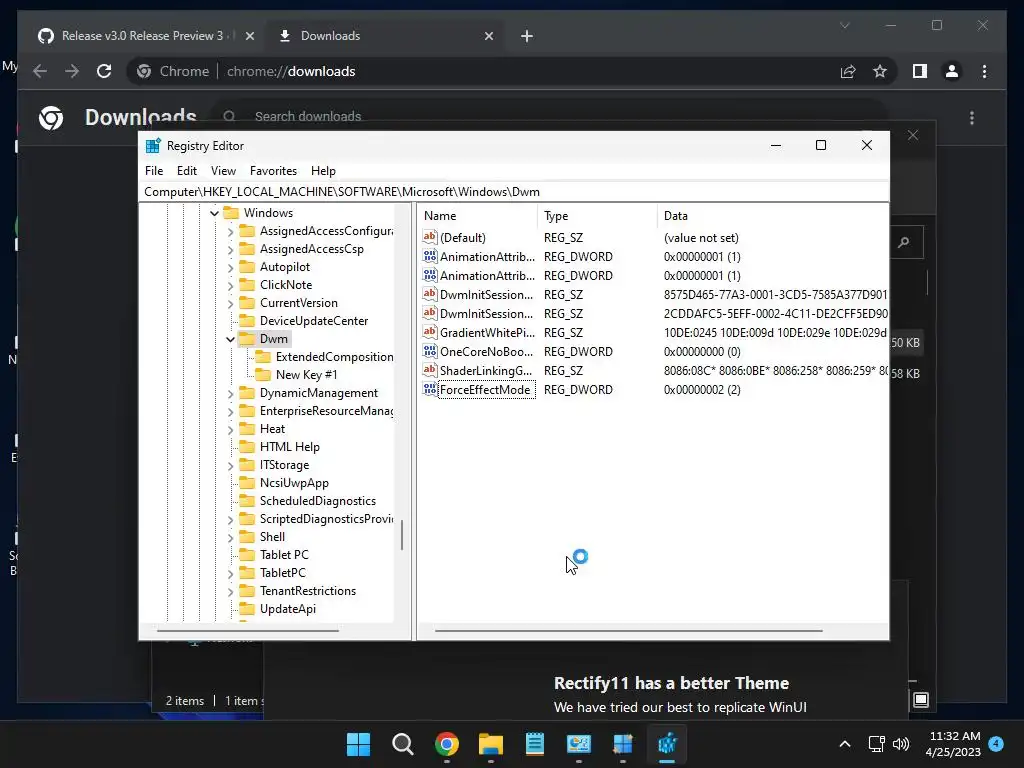Select the Tablet PC folder icon
This screenshot has height=768, width=1024.
[247, 554]
